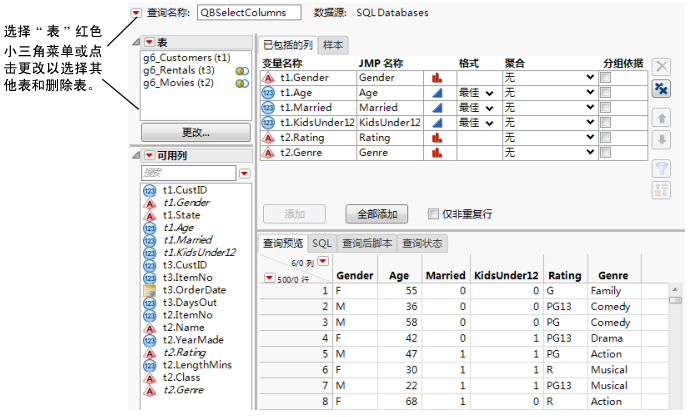The width and height of the screenshot is (692, 417).
Task: Click modeling type icon of KidsUnder12 row
Action: click(x=437, y=123)
